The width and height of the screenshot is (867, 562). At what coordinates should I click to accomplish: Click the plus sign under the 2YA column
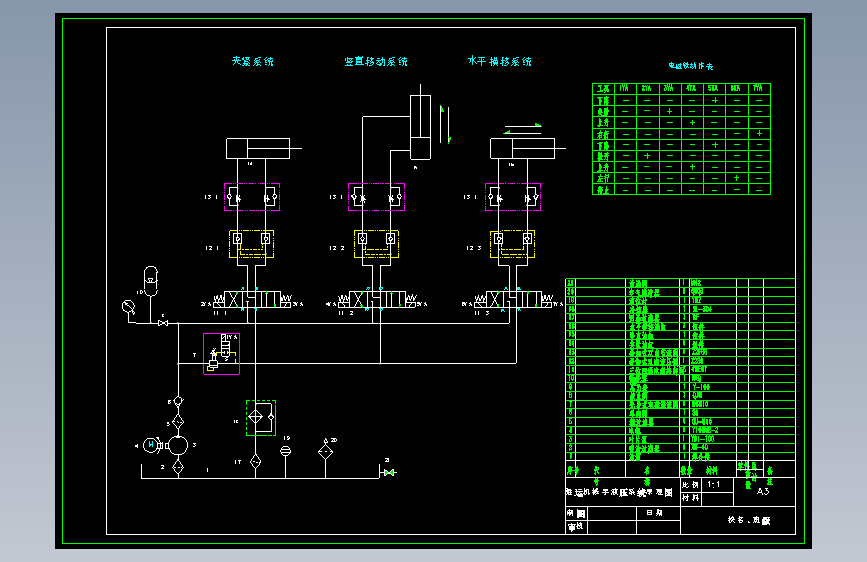point(647,156)
